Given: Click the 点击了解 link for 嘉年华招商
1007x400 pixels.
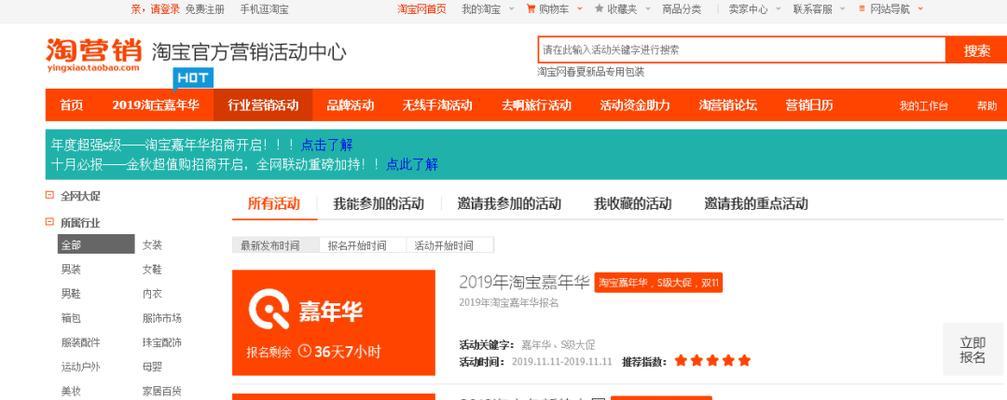Looking at the screenshot, I should pyautogui.click(x=326, y=145).
